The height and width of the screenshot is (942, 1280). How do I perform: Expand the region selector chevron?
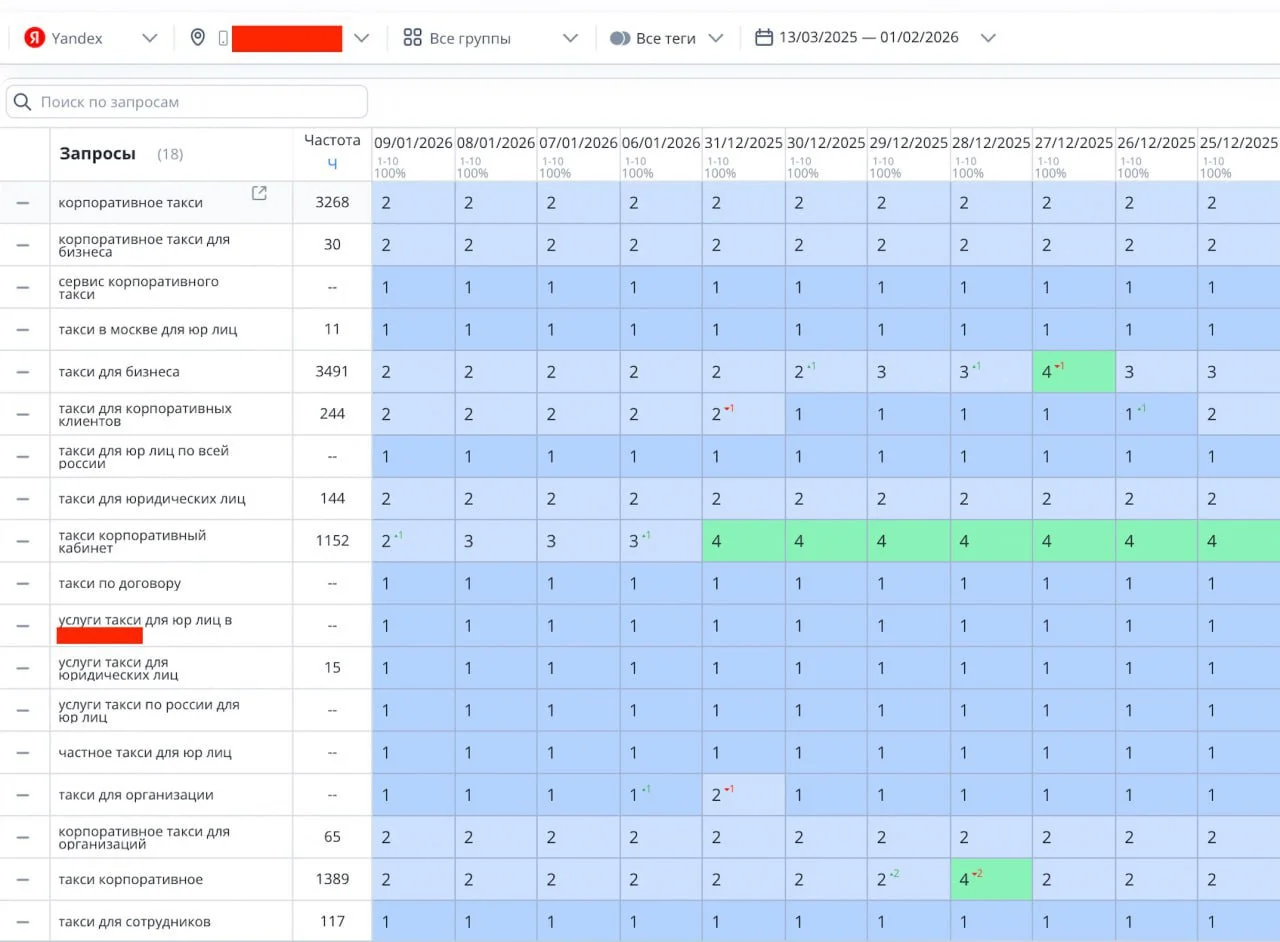(x=362, y=38)
